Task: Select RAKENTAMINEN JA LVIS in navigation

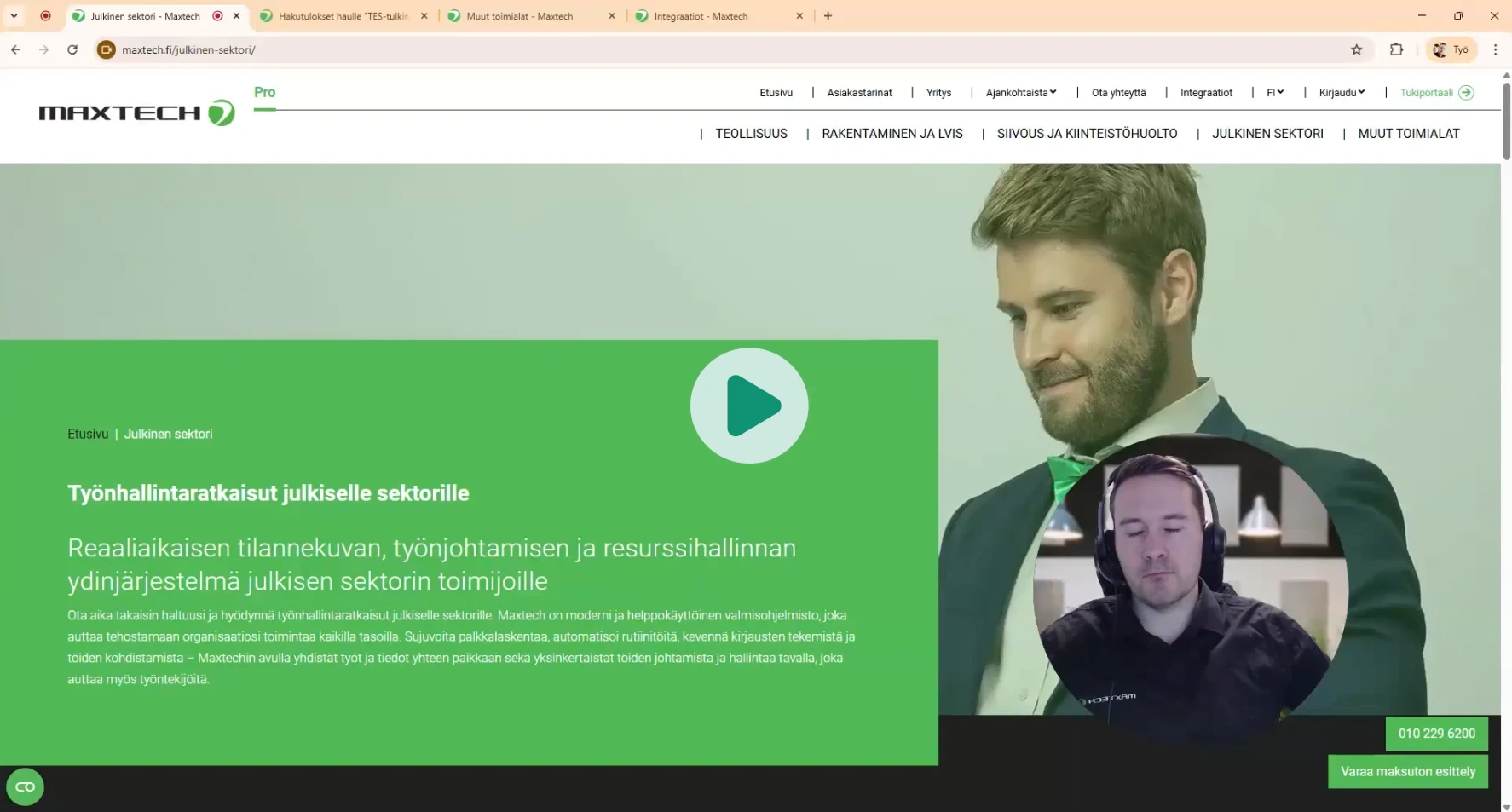Action: [x=892, y=134]
